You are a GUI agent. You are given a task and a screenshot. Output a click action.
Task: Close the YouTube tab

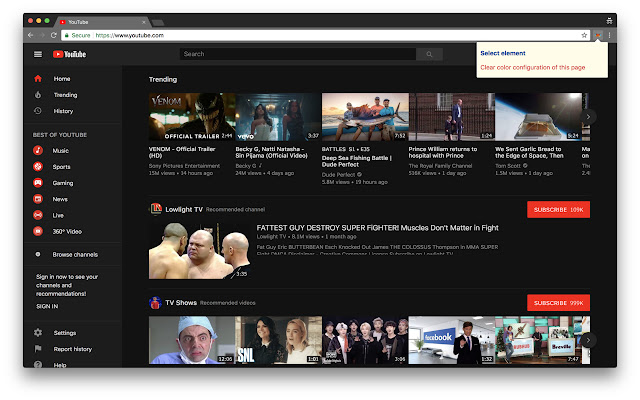pyautogui.click(x=144, y=22)
